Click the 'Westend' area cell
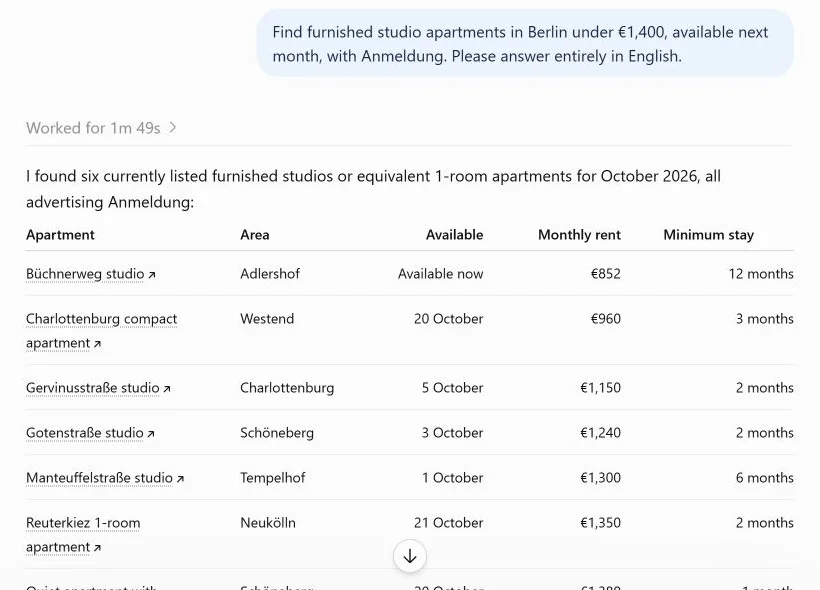820x590 pixels. 267,319
